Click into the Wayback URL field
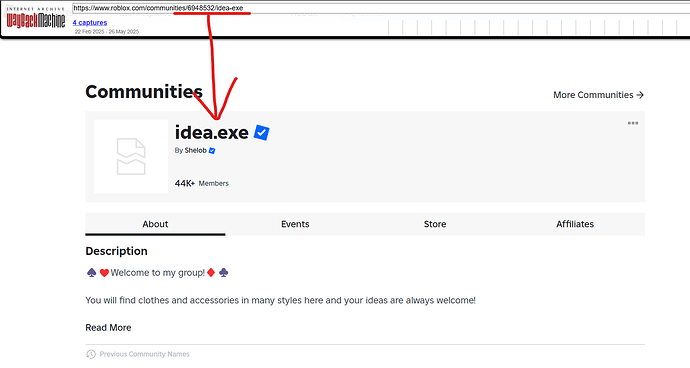 point(381,8)
